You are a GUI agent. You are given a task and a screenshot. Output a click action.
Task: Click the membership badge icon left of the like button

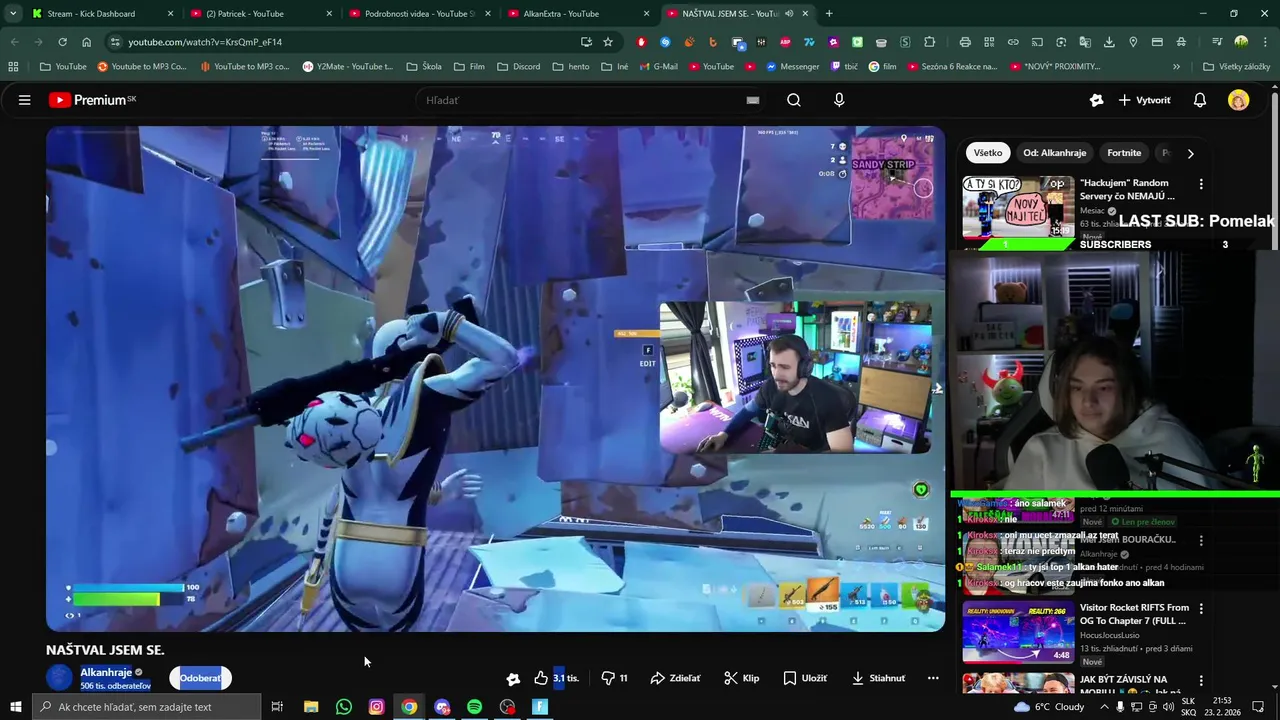tap(513, 678)
